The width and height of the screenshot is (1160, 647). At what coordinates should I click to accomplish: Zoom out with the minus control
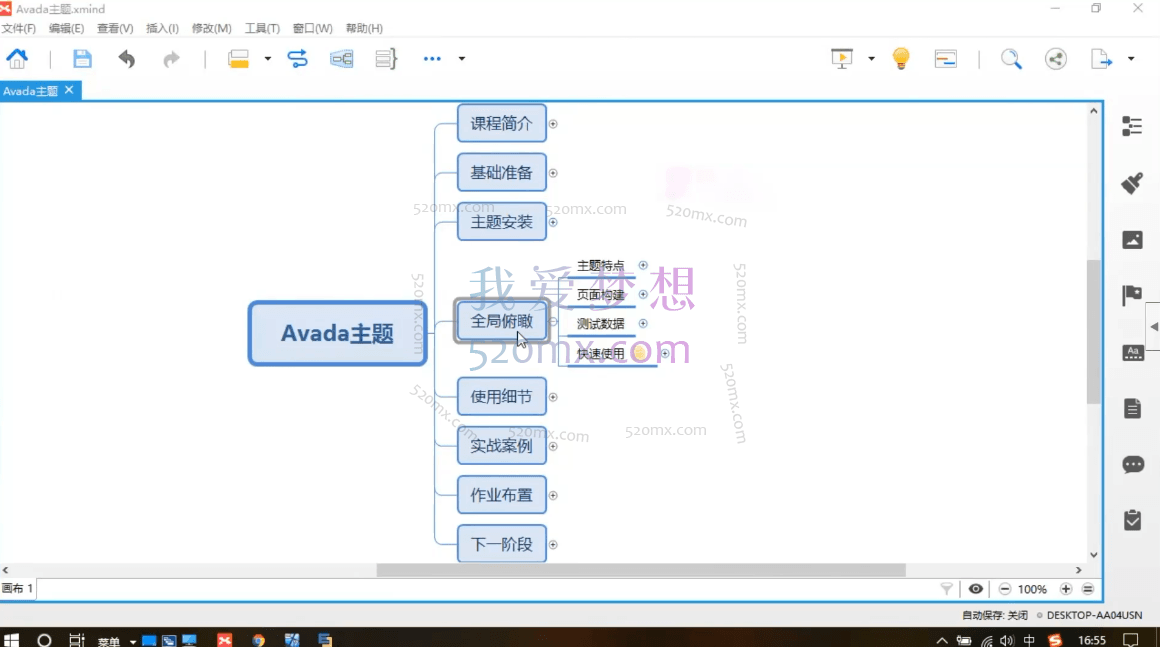click(1005, 589)
